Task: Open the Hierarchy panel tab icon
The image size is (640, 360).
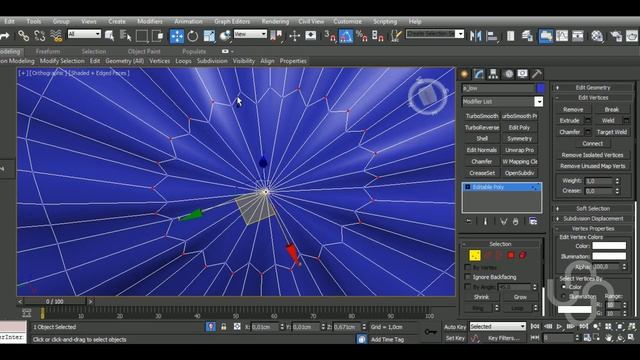Action: (x=493, y=74)
